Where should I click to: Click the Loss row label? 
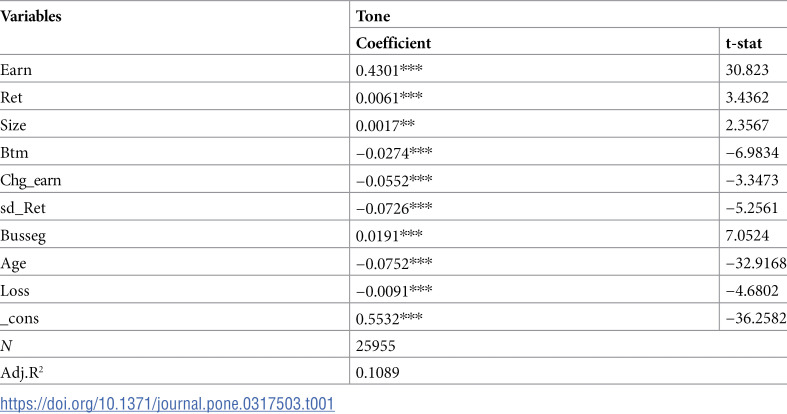(15, 291)
